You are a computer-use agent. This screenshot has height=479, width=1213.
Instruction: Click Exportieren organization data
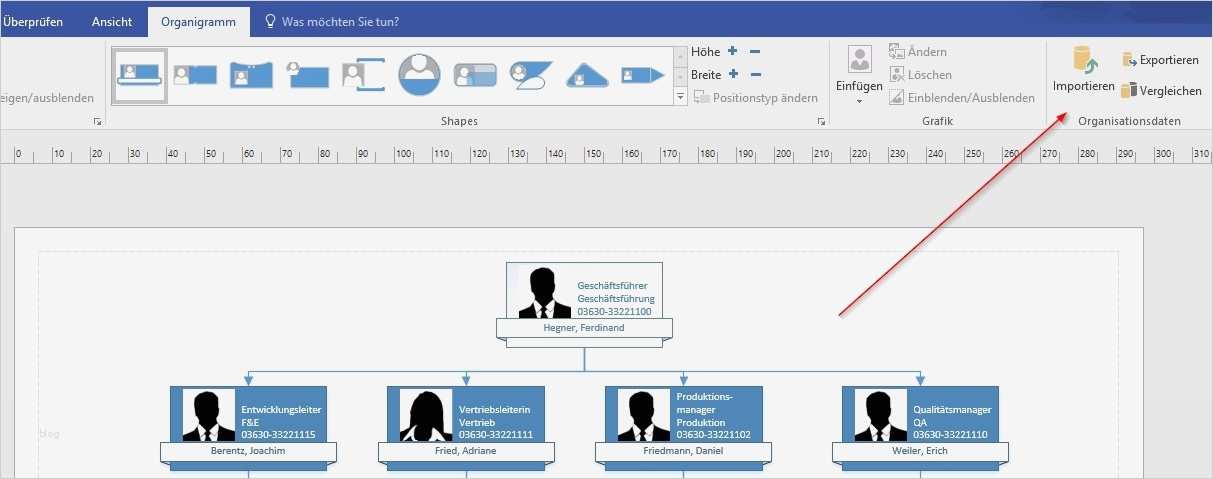(x=1160, y=60)
